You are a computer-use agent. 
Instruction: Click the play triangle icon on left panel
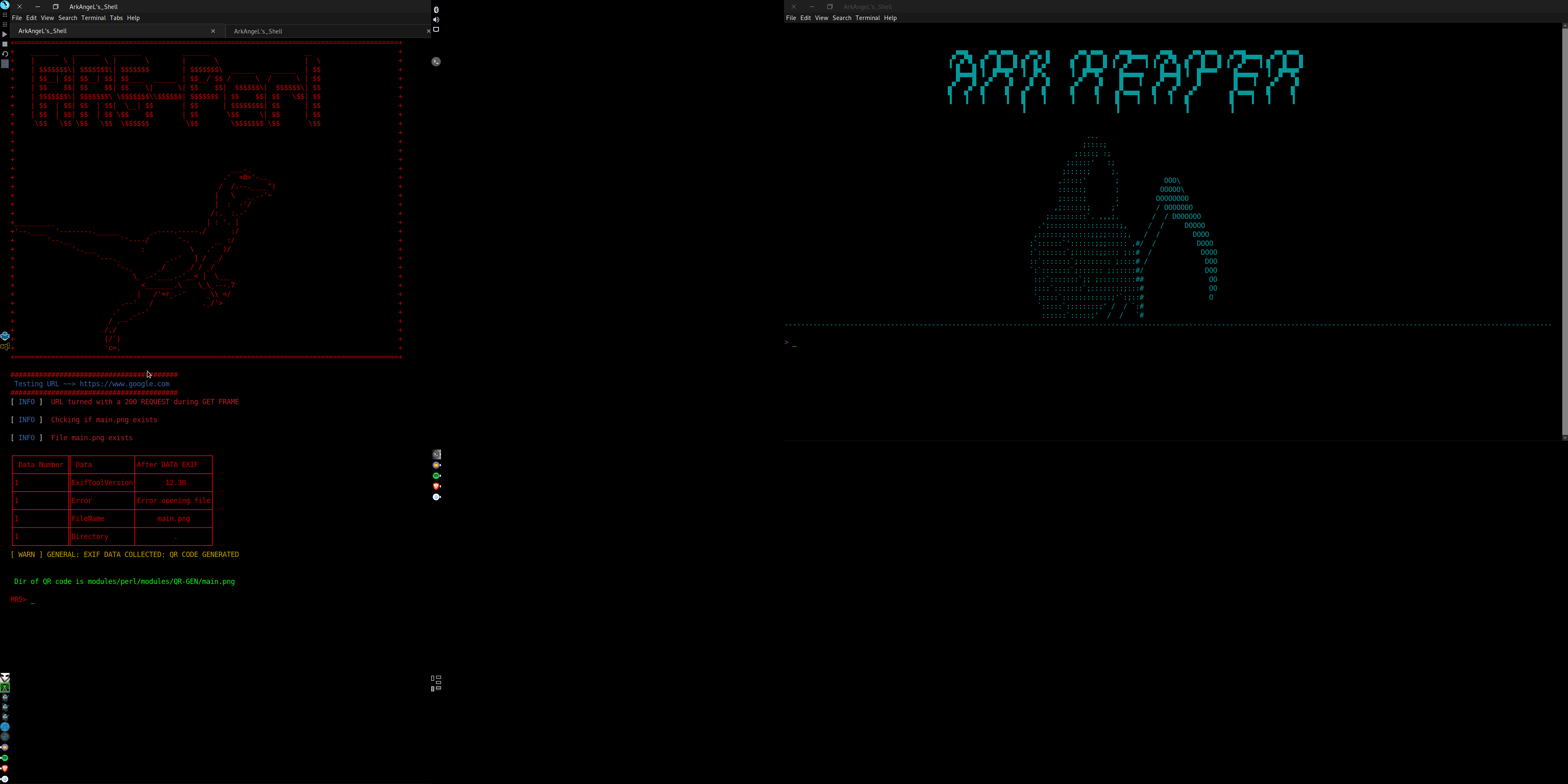[5, 35]
